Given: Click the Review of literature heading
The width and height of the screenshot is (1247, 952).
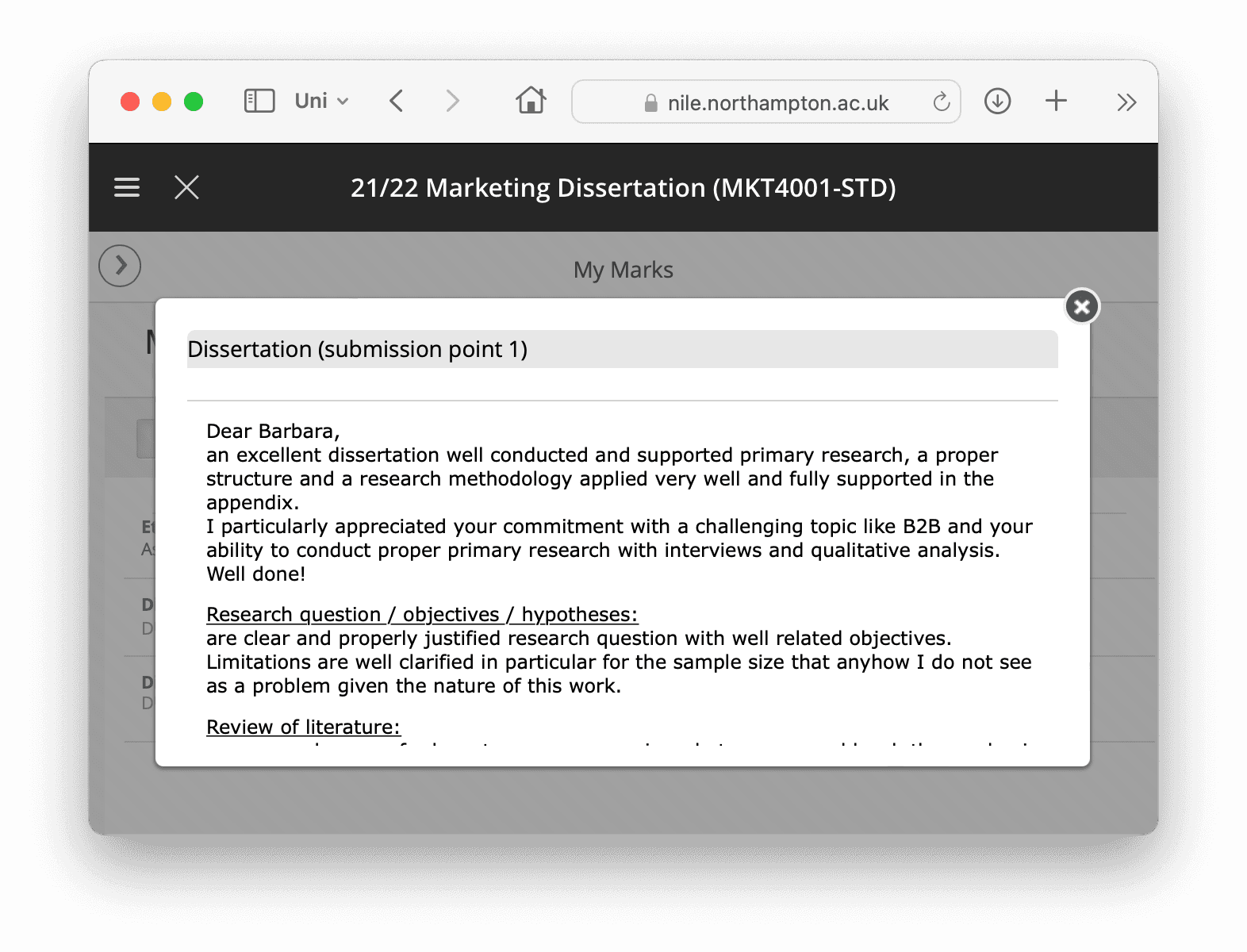Looking at the screenshot, I should pos(303,727).
